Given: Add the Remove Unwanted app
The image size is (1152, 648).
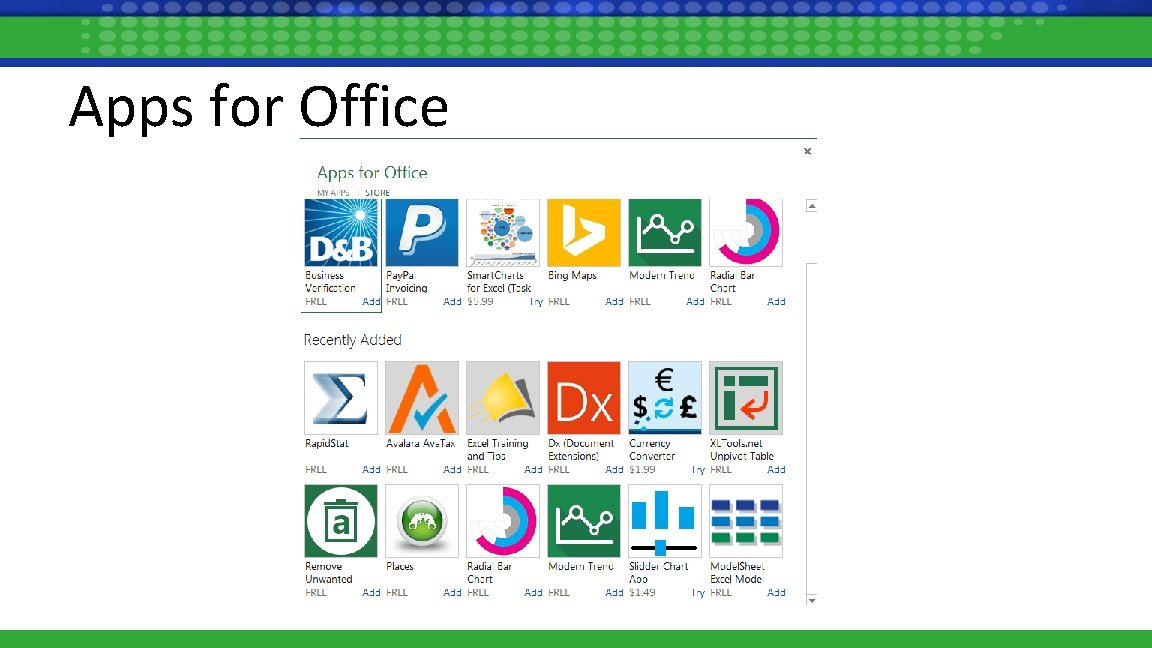Looking at the screenshot, I should 371,592.
